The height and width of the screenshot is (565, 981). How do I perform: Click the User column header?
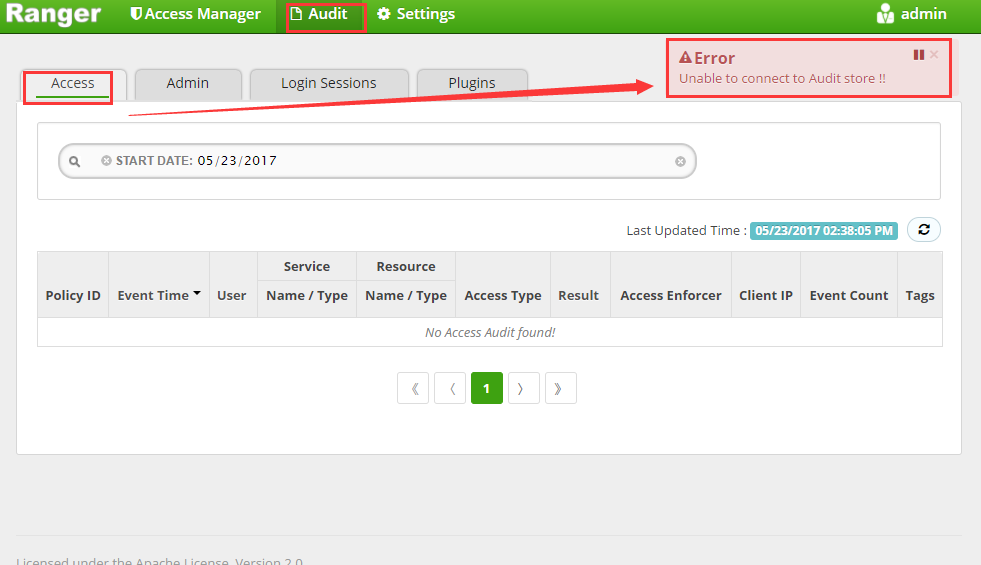point(231,295)
